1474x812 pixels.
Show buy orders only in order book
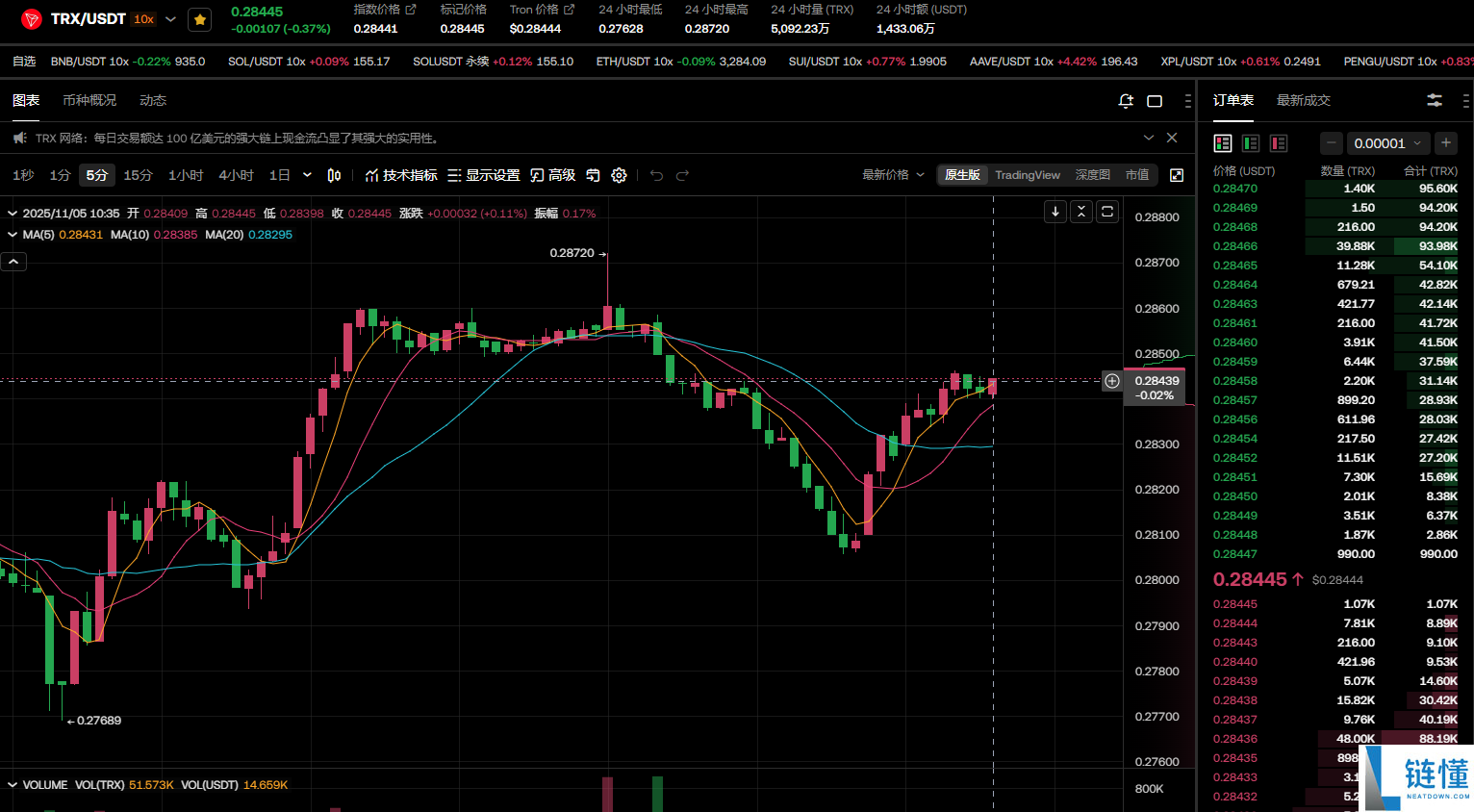point(1251,143)
